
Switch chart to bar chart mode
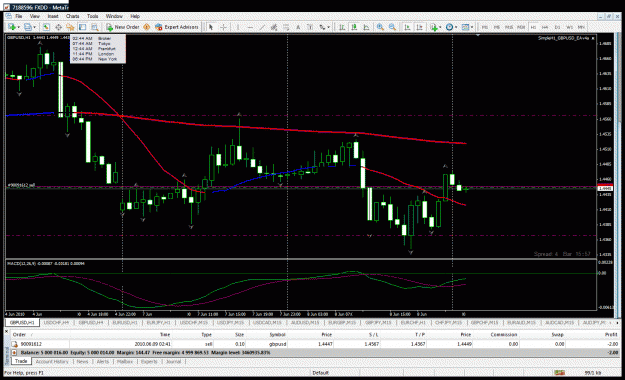pyautogui.click(x=342, y=27)
